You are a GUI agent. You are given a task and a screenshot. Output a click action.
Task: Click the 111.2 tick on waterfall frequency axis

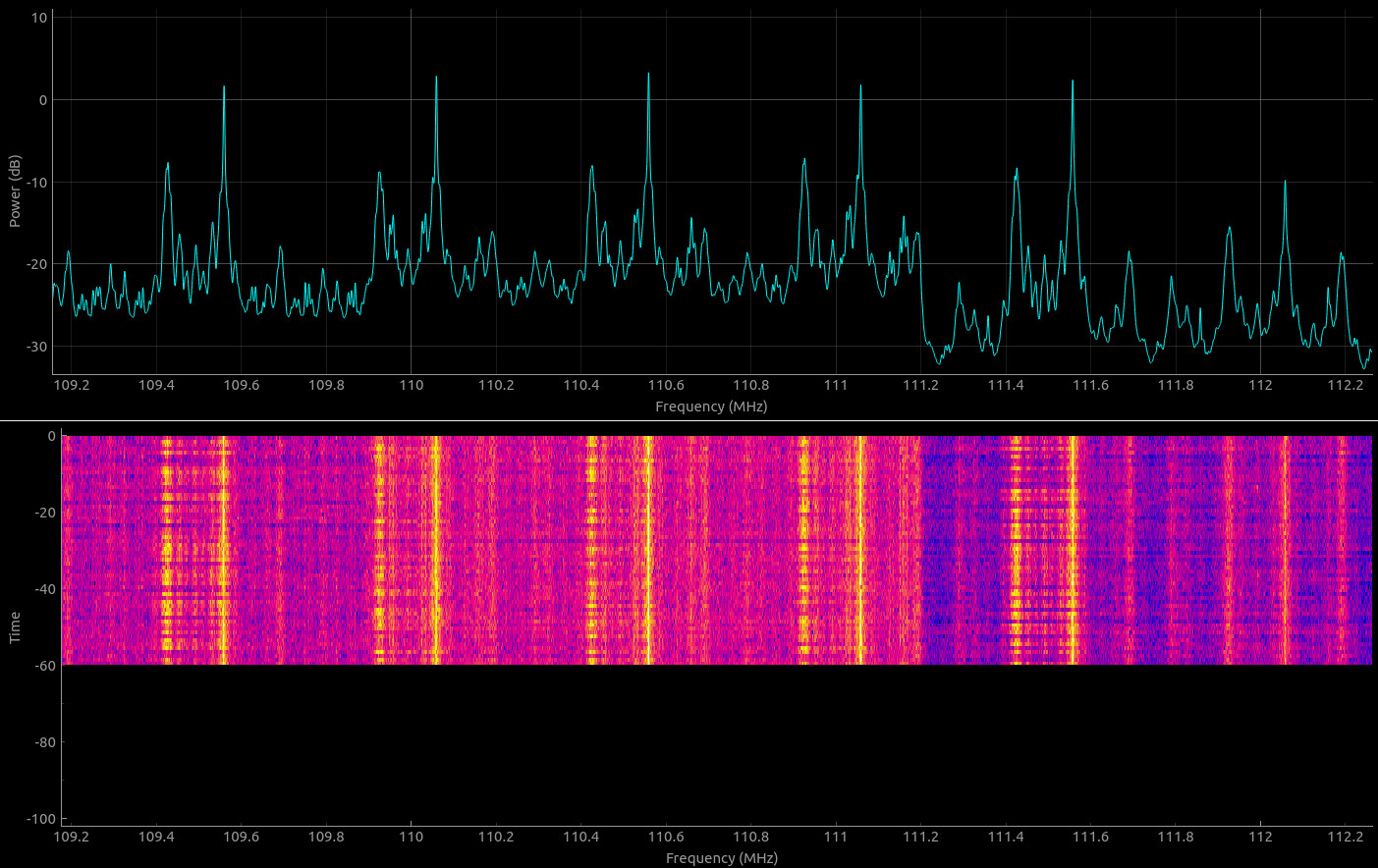click(920, 837)
